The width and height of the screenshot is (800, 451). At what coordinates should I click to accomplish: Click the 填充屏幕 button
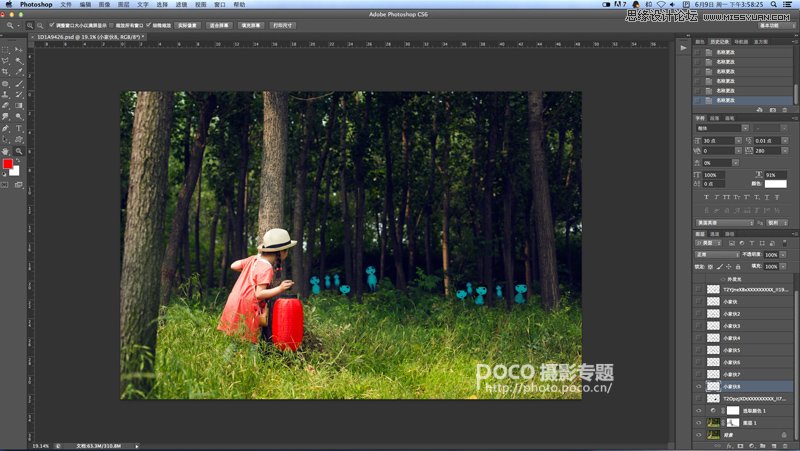coord(251,25)
